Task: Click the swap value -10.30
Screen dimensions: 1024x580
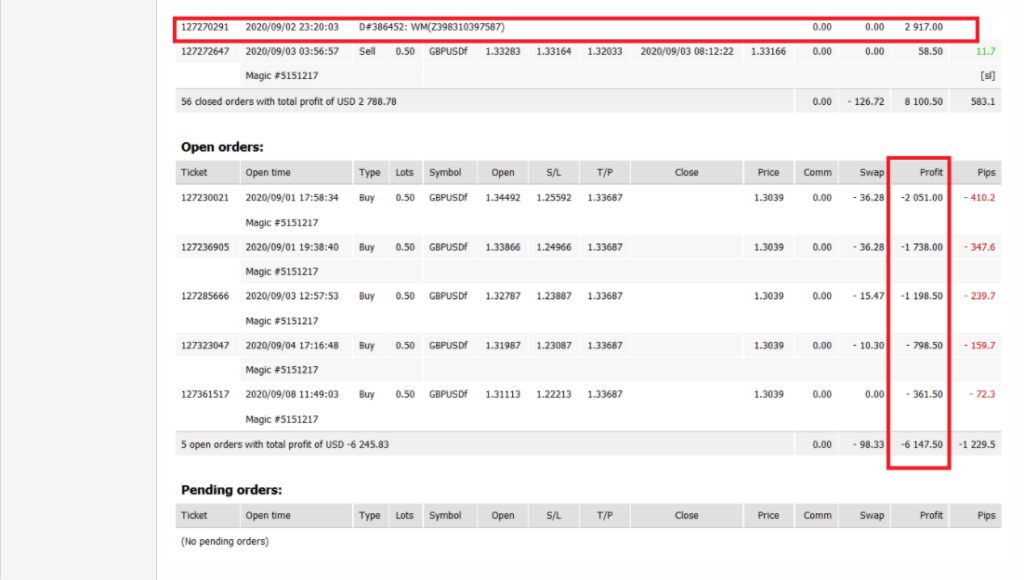Action: pyautogui.click(x=869, y=346)
